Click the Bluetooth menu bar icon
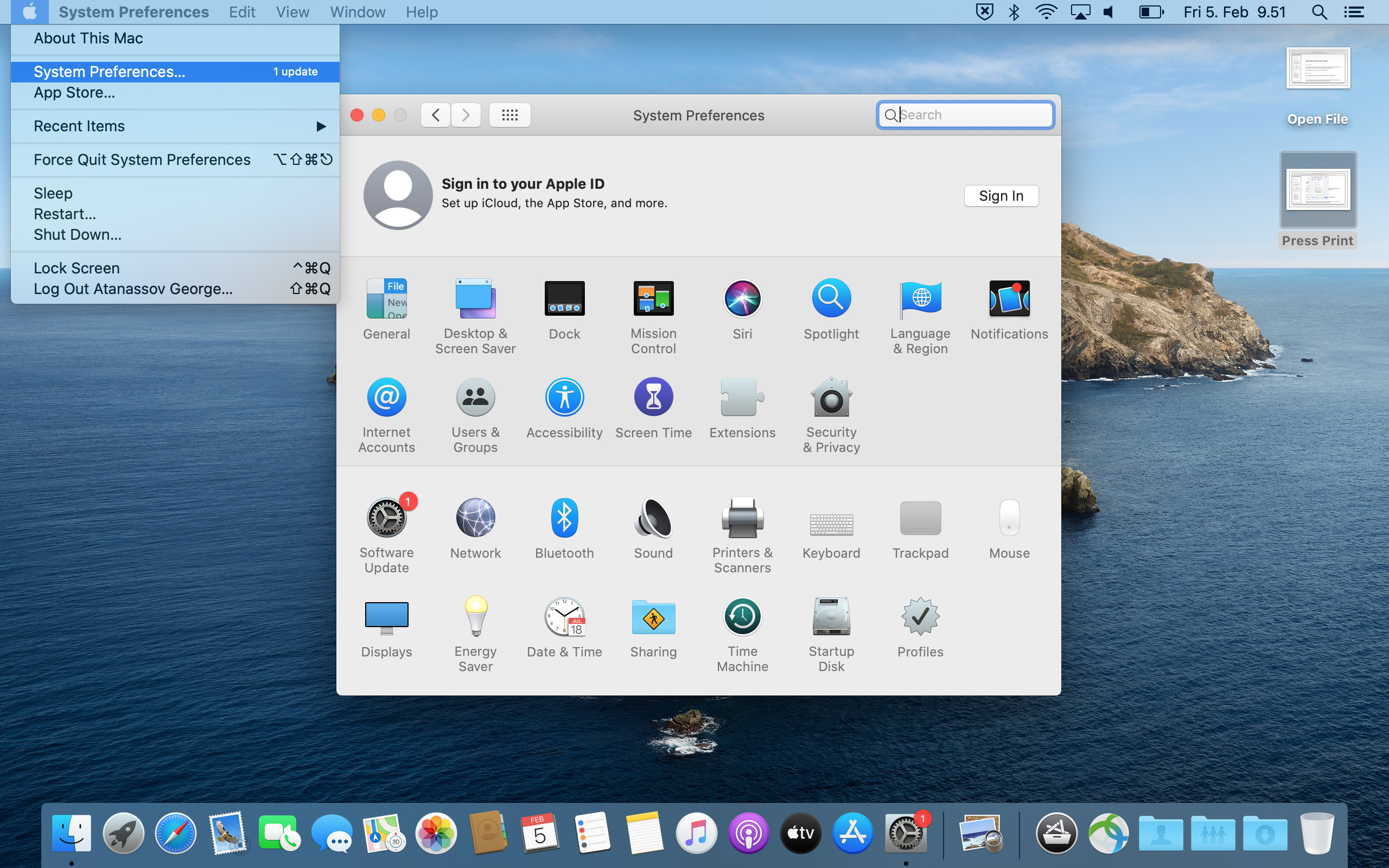This screenshot has width=1389, height=868. click(1014, 12)
